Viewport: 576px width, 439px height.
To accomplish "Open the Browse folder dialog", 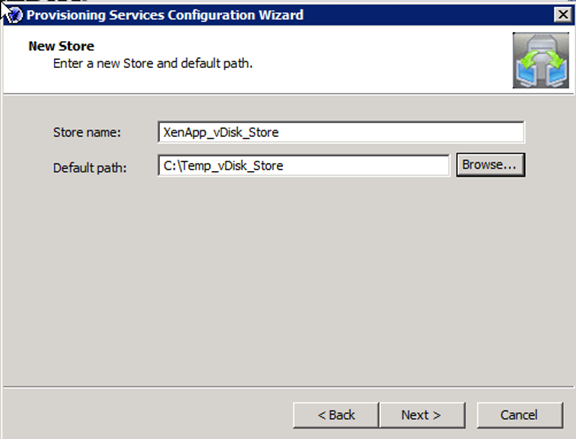I will (490, 165).
